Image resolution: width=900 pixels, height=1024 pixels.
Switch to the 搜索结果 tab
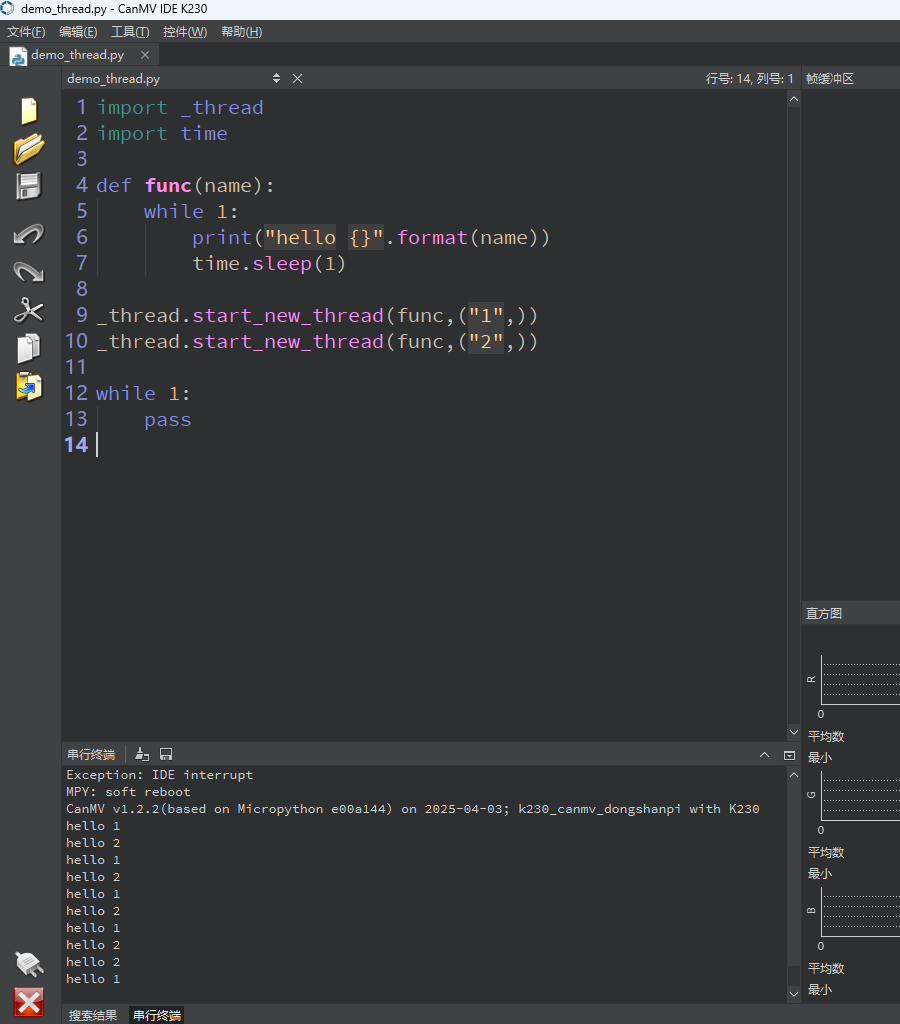93,1016
